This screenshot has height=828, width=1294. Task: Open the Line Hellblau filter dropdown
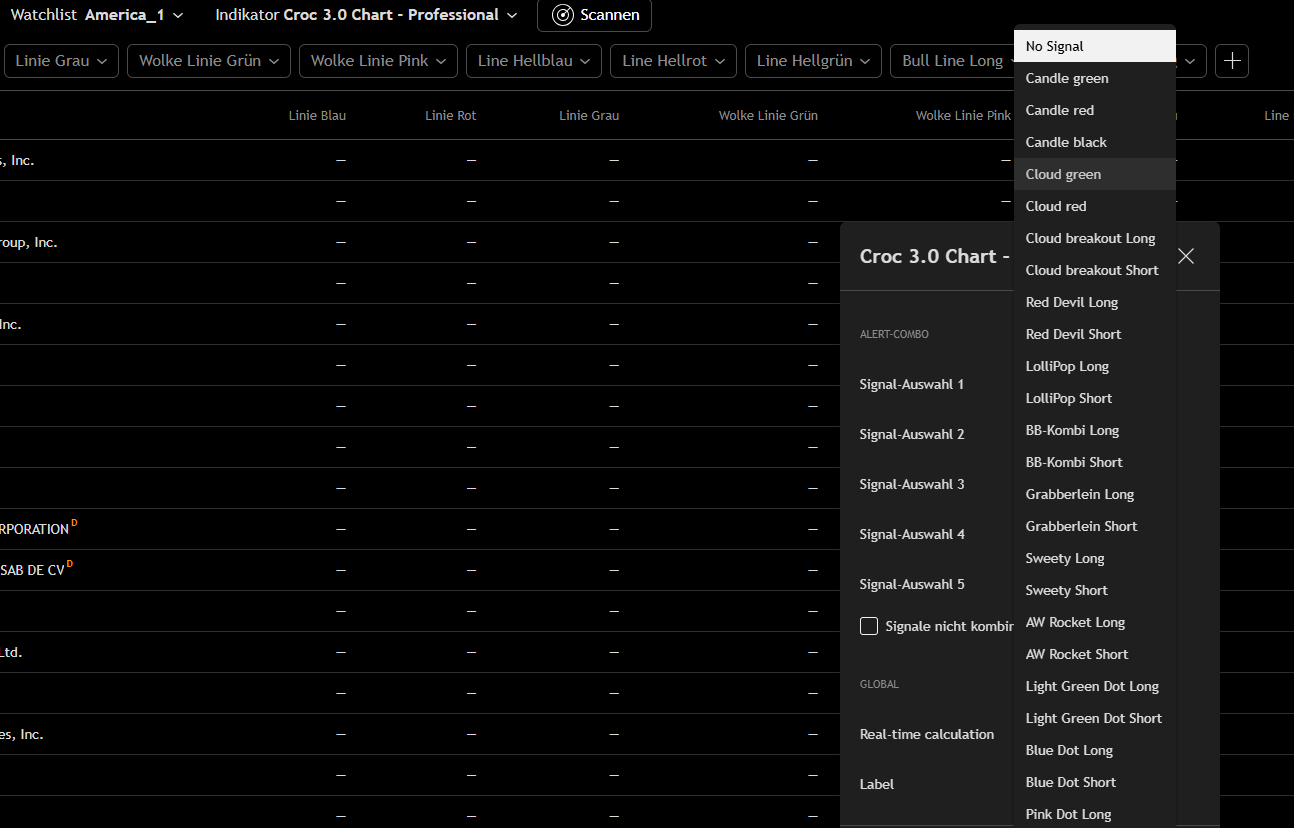tap(534, 61)
